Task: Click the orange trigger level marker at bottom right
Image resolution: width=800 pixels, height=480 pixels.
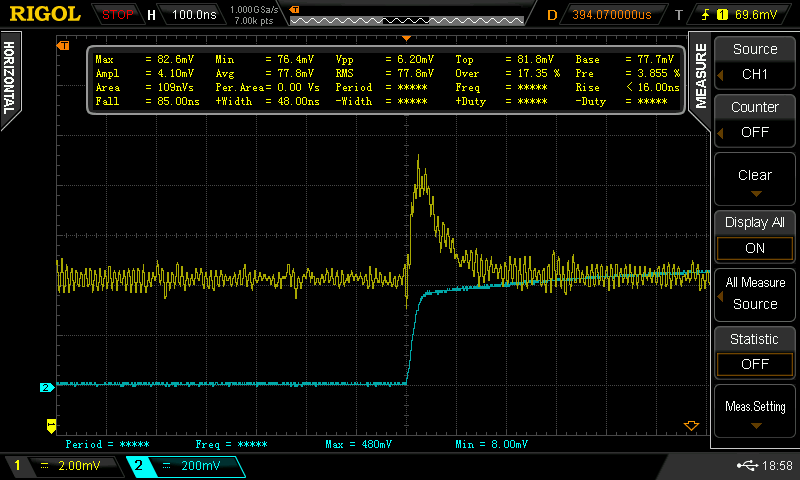Action: point(690,426)
